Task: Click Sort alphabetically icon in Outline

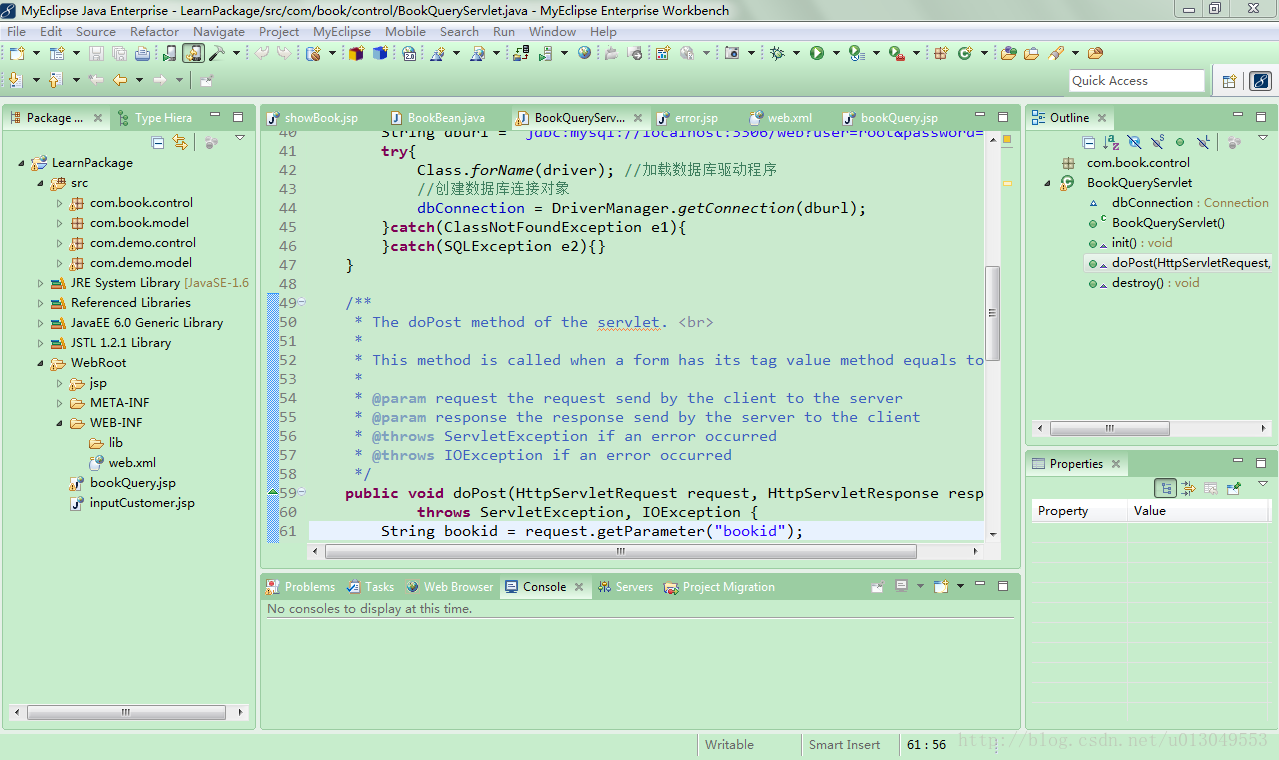Action: tap(1111, 142)
